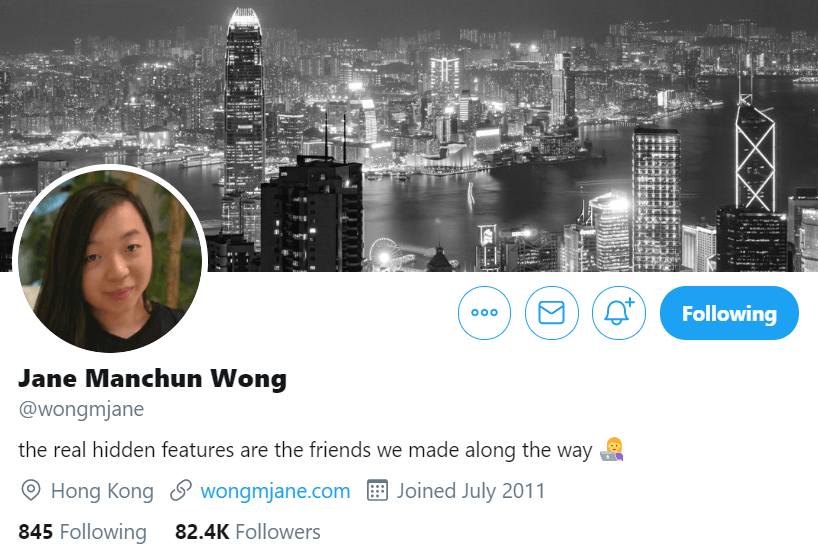Click the technologist emoji in the bio
This screenshot has height=554, width=818.
(x=611, y=449)
